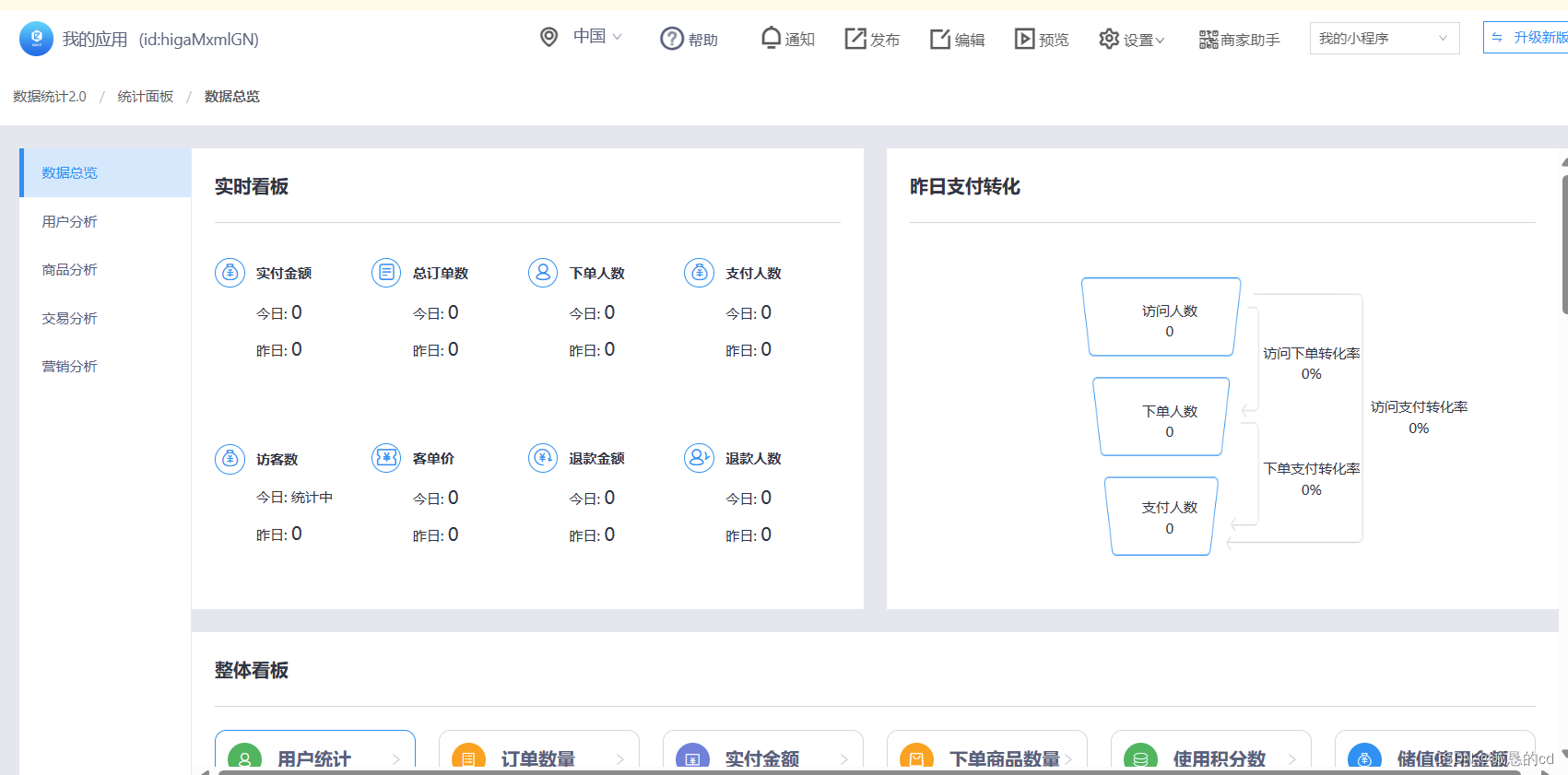Open the 设置 gear icon
1568x775 pixels.
[x=1109, y=39]
